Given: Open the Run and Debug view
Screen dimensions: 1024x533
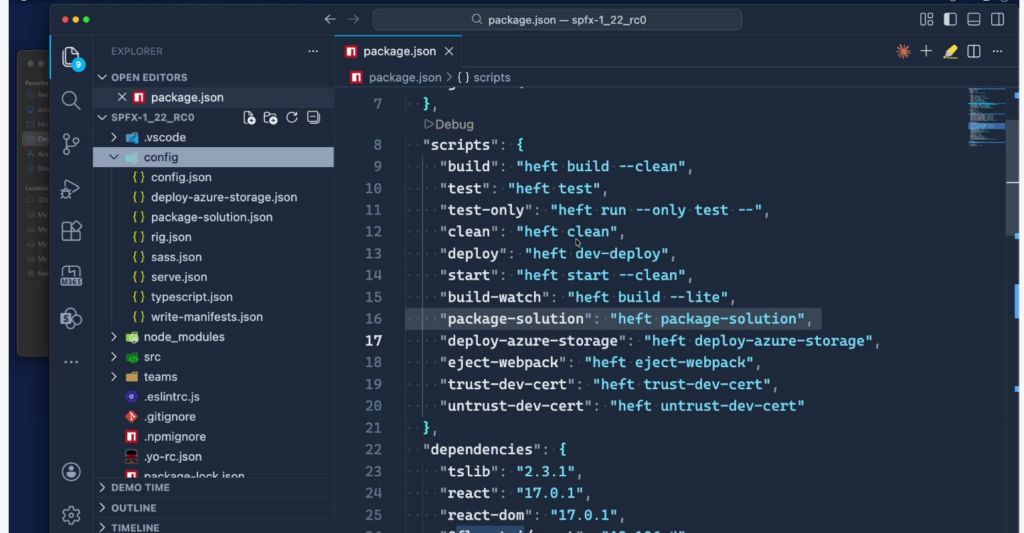Looking at the screenshot, I should (x=71, y=188).
